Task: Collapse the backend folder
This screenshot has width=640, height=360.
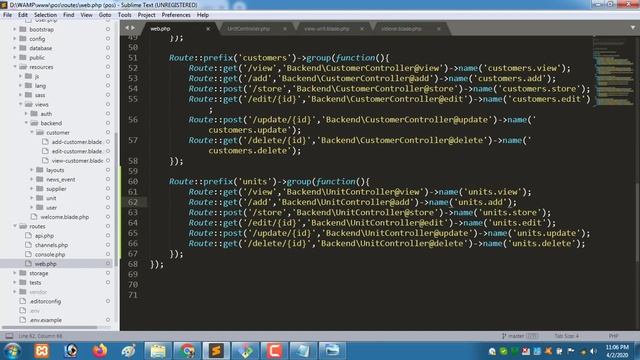Action: click(x=26, y=123)
